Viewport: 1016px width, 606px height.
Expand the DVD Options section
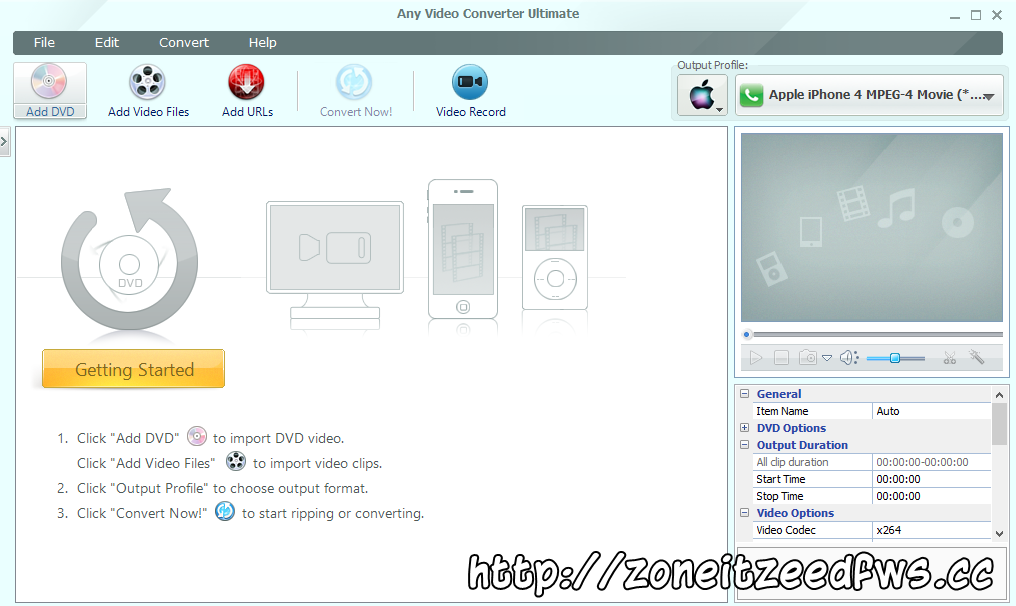[x=745, y=428]
